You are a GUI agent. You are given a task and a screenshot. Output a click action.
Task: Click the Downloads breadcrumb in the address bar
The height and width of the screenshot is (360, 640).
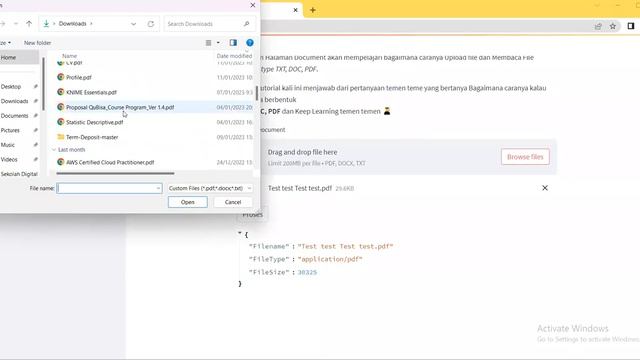point(73,24)
